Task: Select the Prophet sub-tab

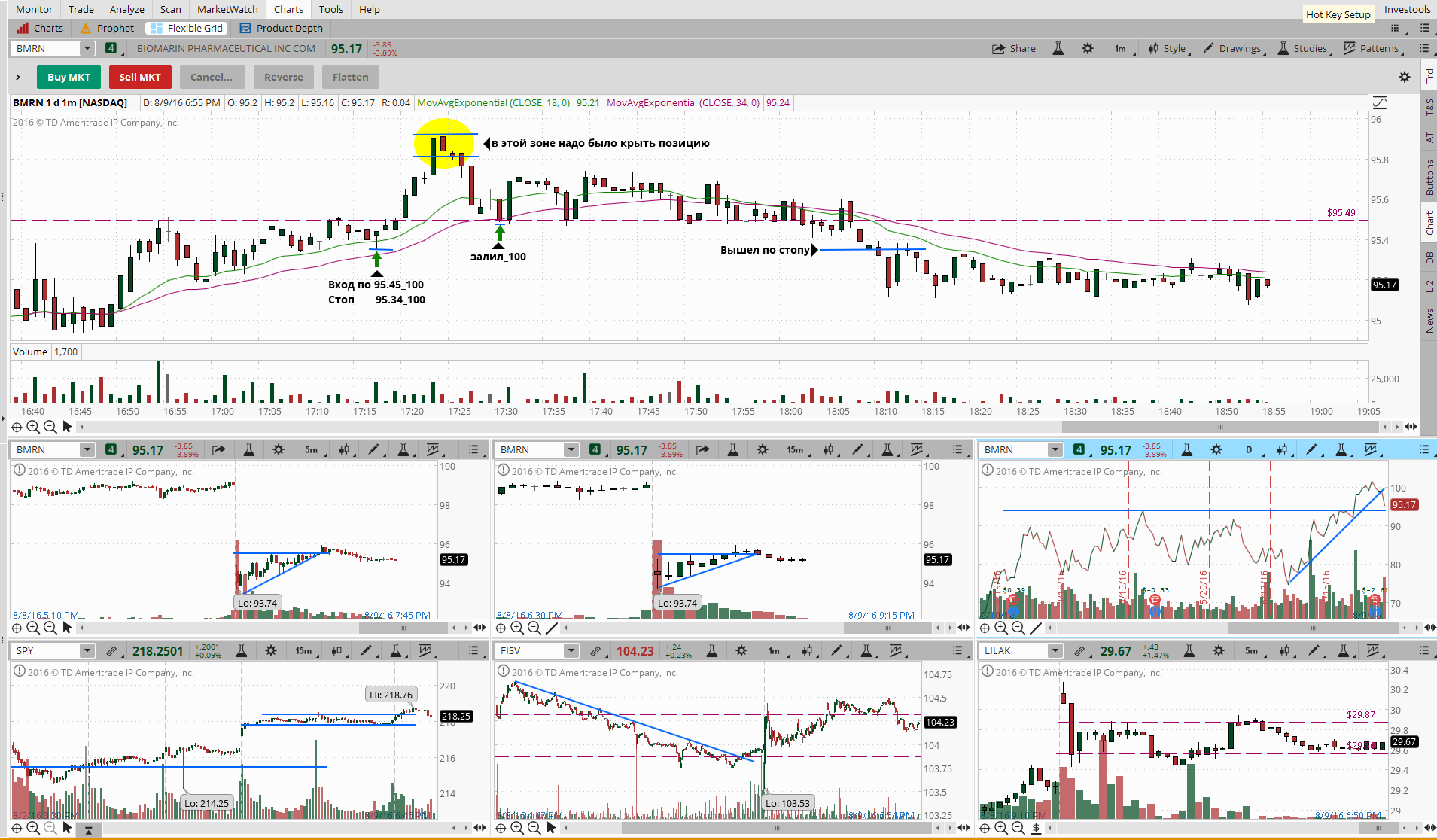Action: pos(107,28)
